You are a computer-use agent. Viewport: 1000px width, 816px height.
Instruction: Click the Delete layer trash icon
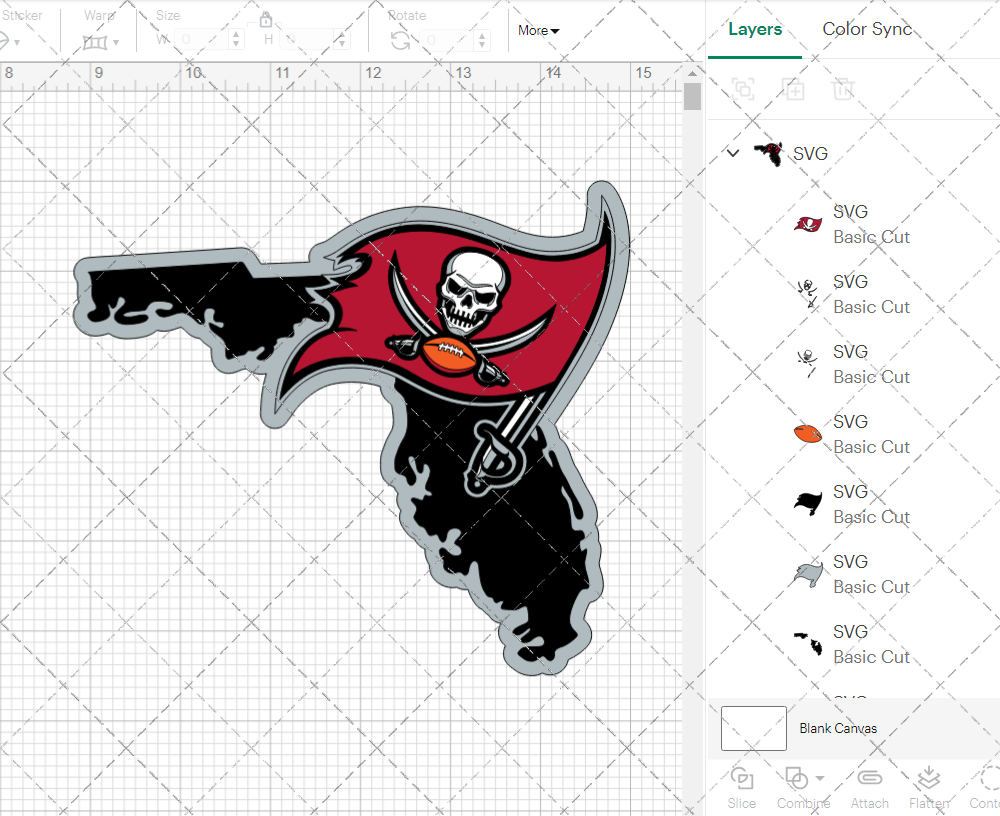(843, 89)
